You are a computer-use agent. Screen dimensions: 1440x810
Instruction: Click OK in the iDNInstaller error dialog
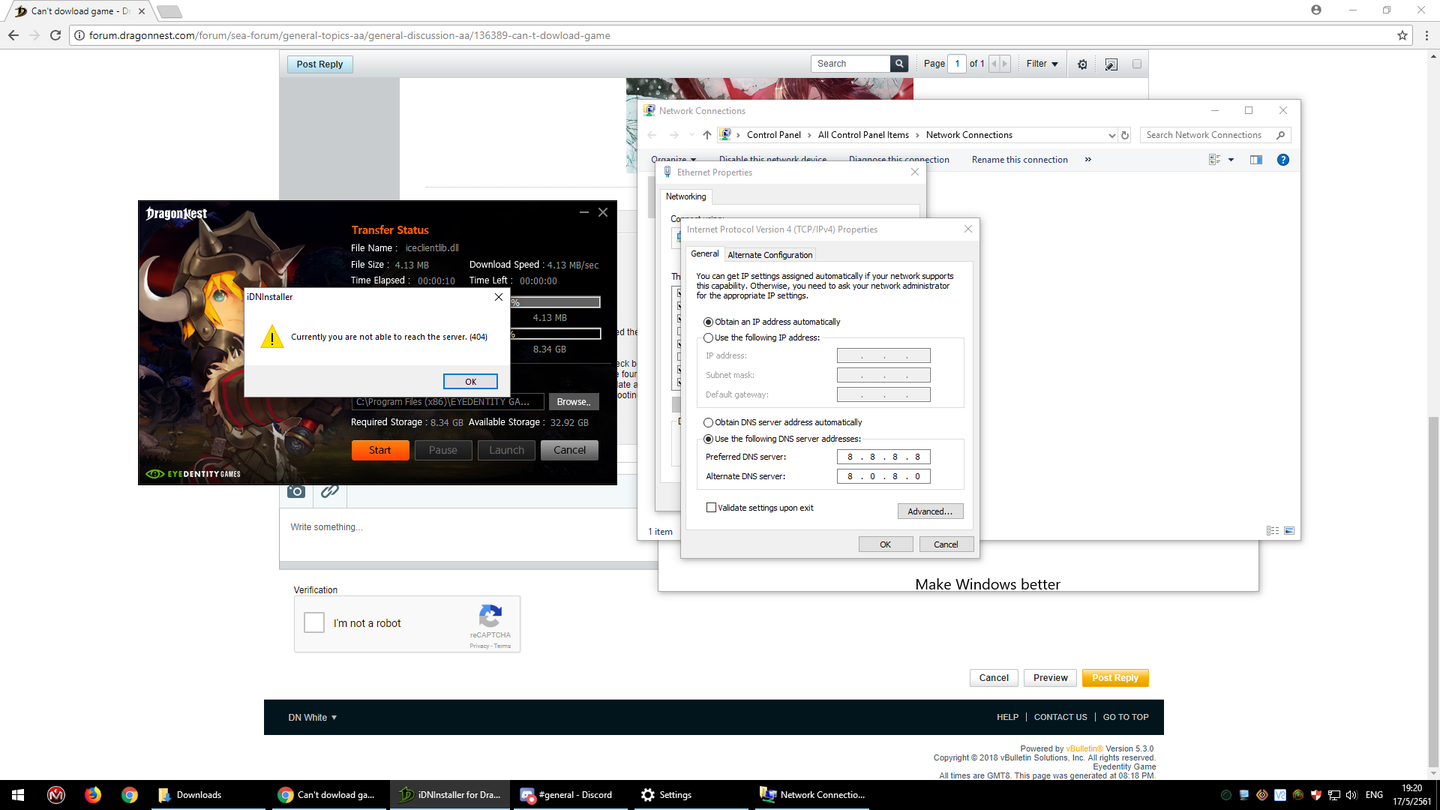[x=471, y=381]
